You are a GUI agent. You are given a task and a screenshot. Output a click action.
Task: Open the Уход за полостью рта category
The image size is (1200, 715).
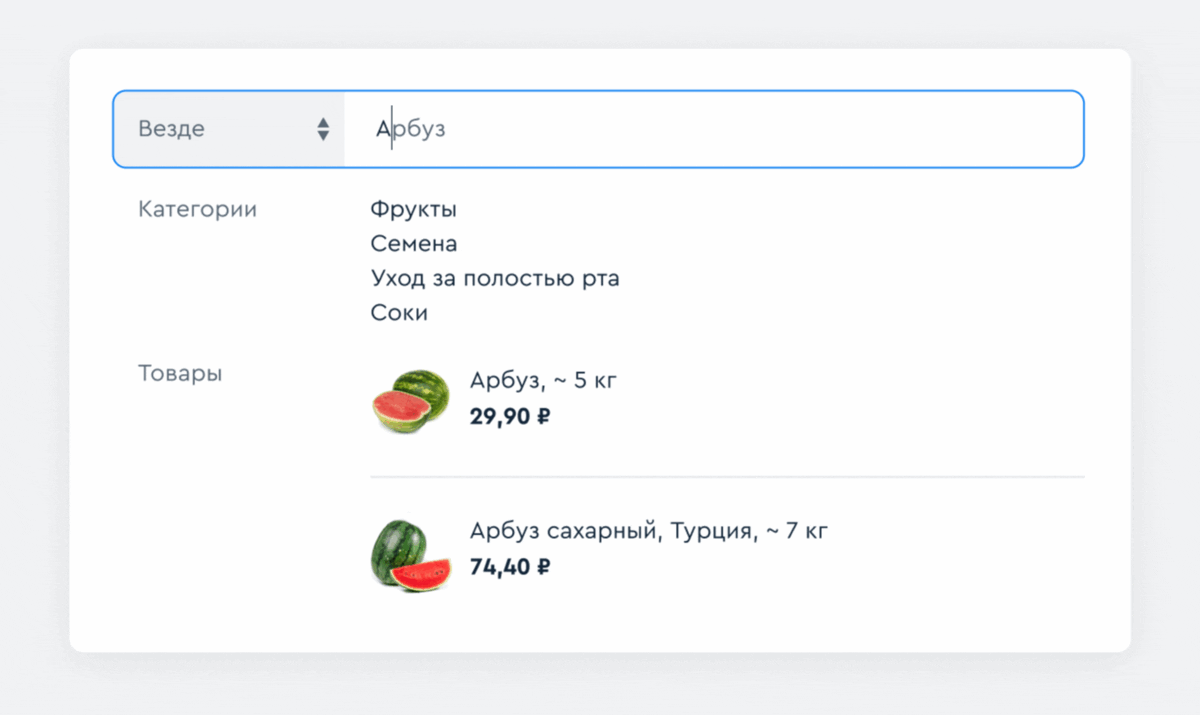tap(494, 278)
